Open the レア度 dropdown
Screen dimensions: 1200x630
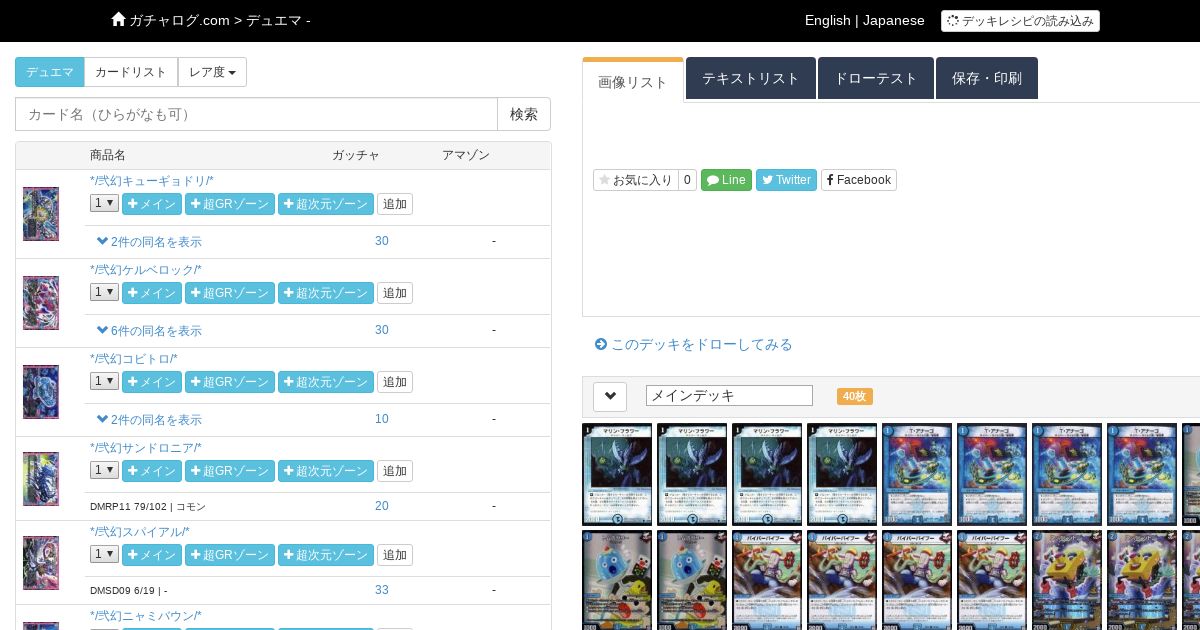point(212,72)
